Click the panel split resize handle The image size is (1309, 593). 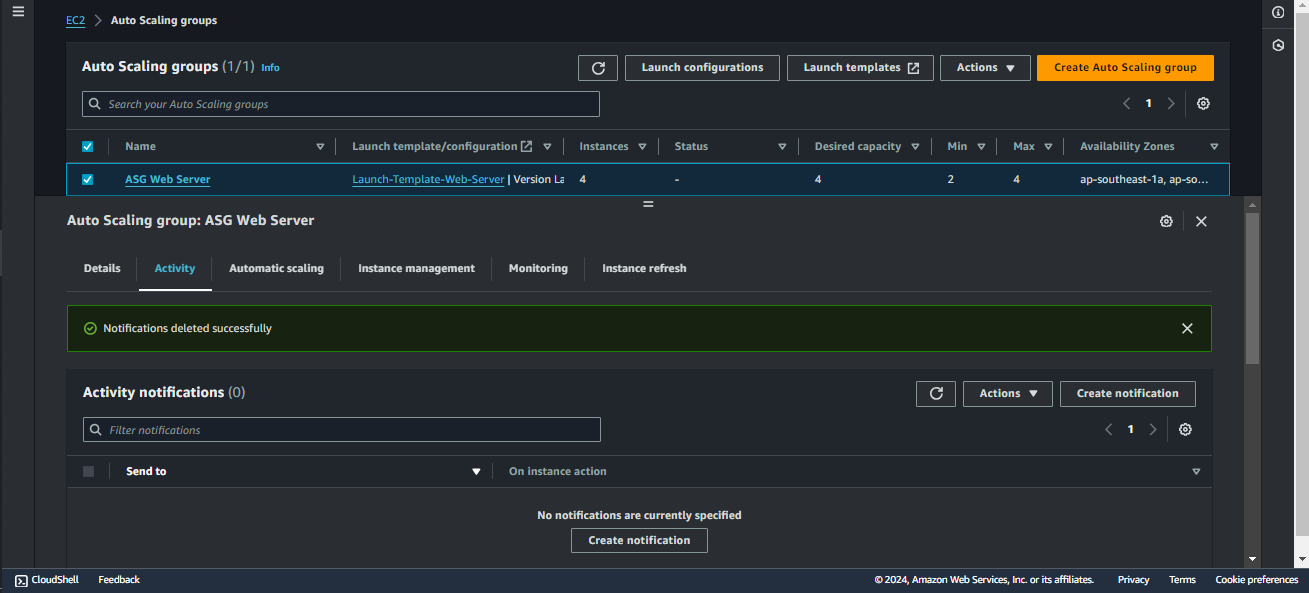(648, 204)
